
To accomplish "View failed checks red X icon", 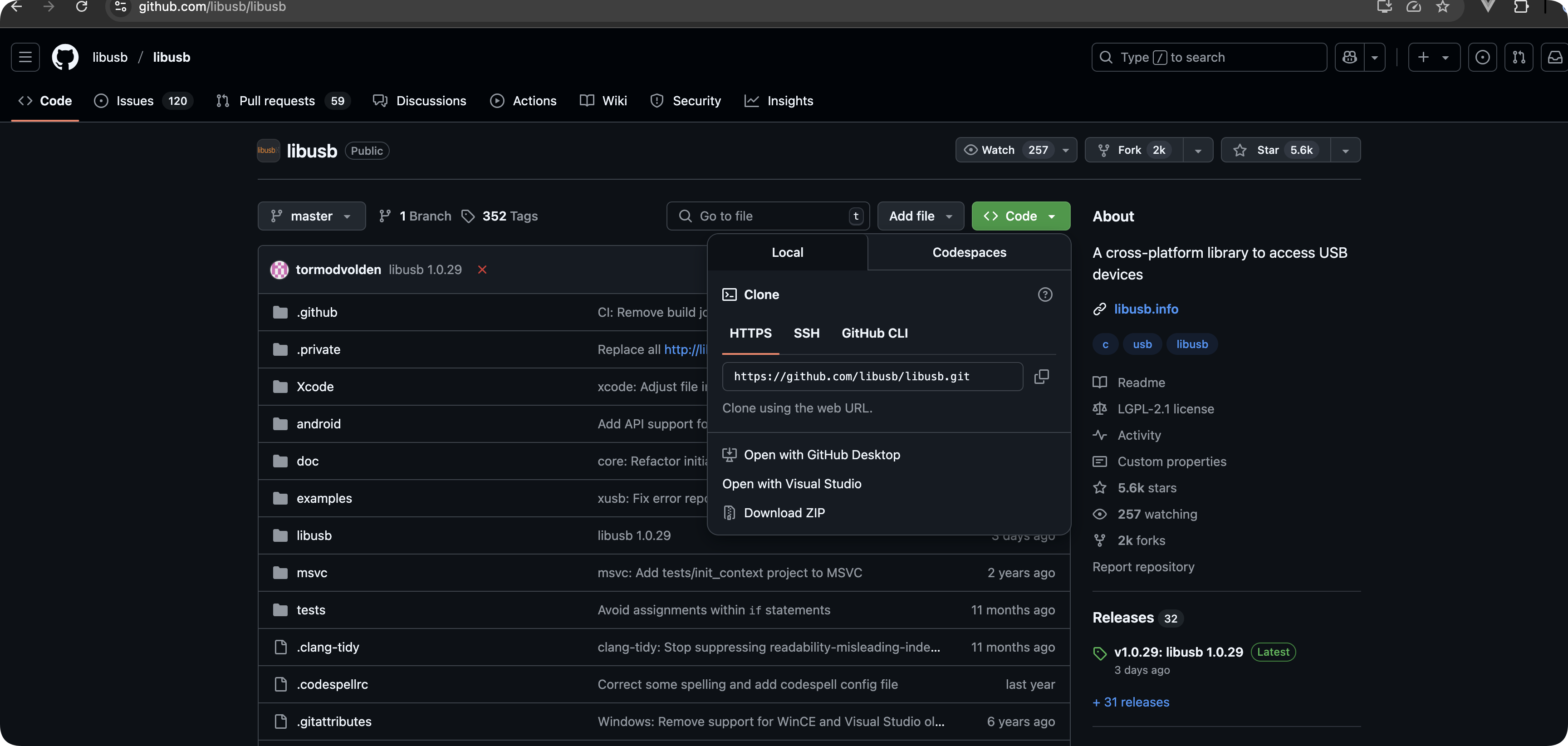I will (482, 270).
